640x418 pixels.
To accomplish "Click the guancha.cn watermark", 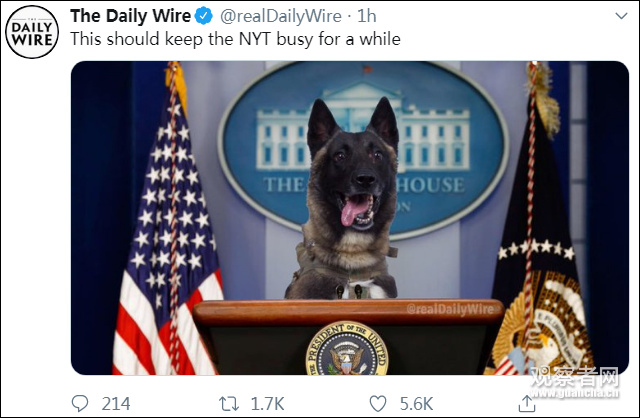I will click(574, 382).
